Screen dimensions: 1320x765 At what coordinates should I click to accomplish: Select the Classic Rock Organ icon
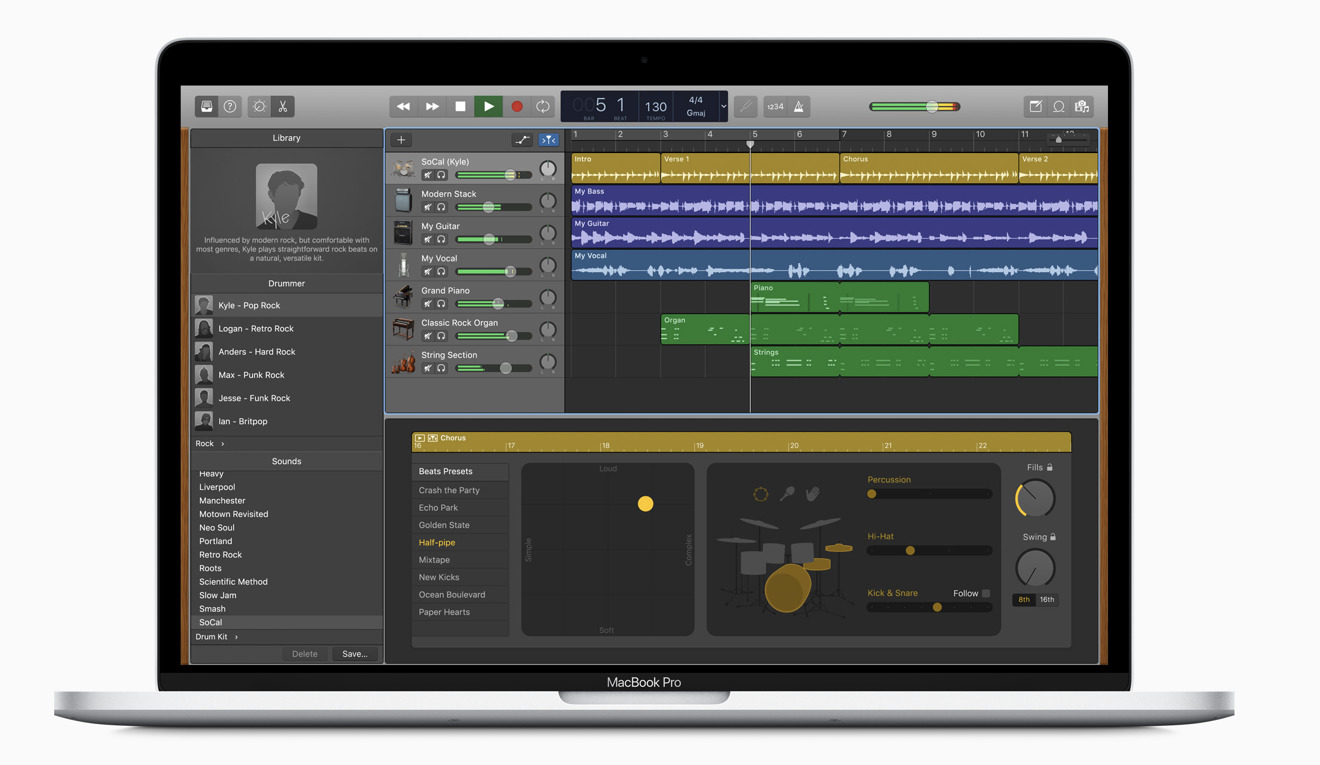(x=402, y=329)
